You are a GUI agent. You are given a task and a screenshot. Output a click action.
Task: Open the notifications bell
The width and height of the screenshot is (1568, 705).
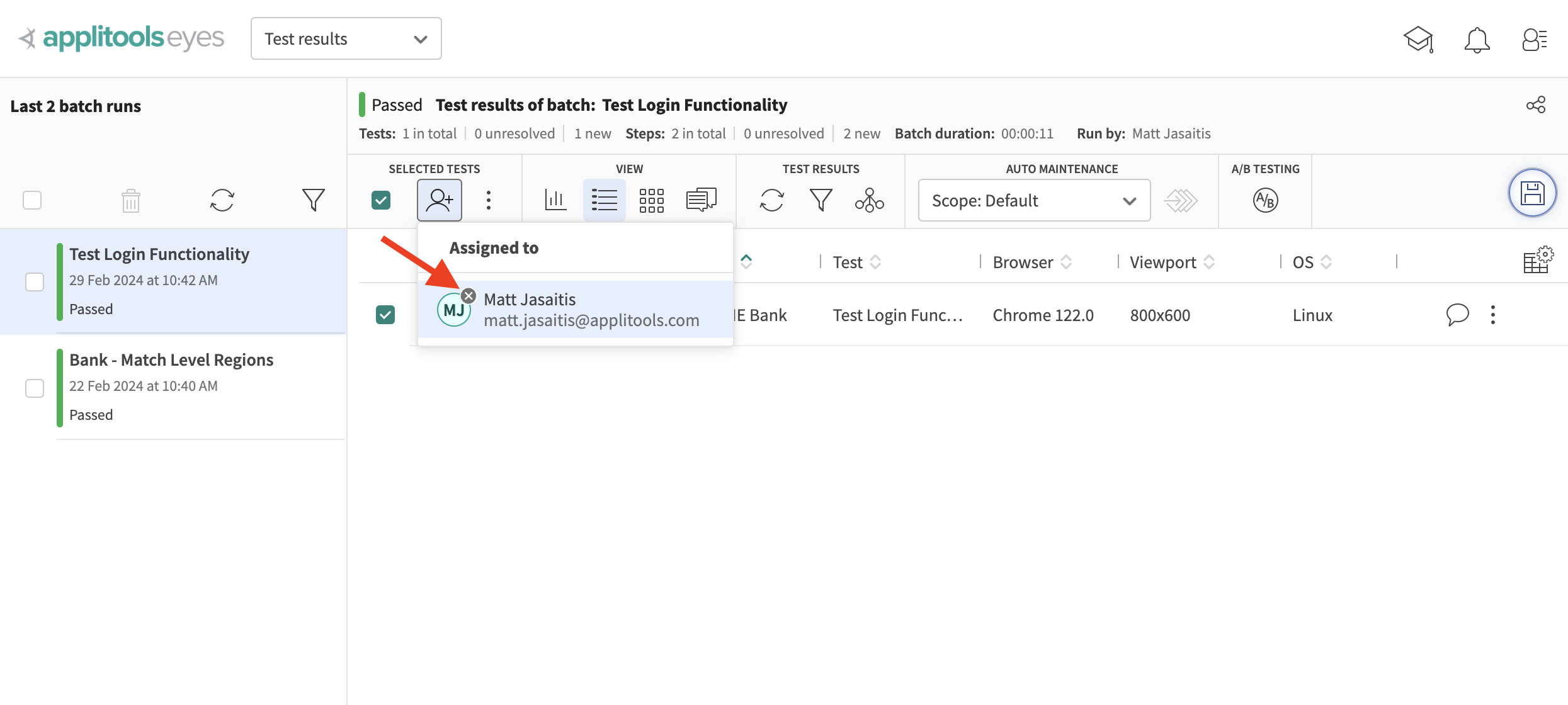[x=1477, y=39]
